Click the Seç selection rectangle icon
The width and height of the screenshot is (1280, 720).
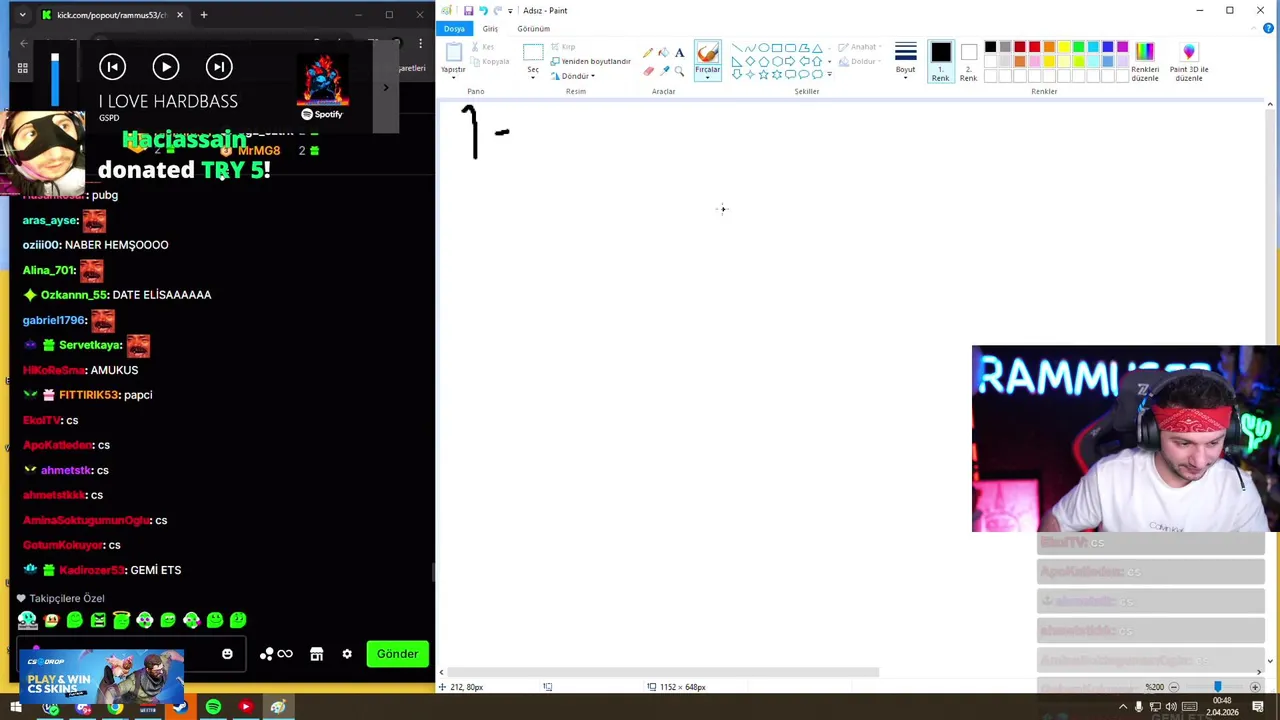(533, 52)
